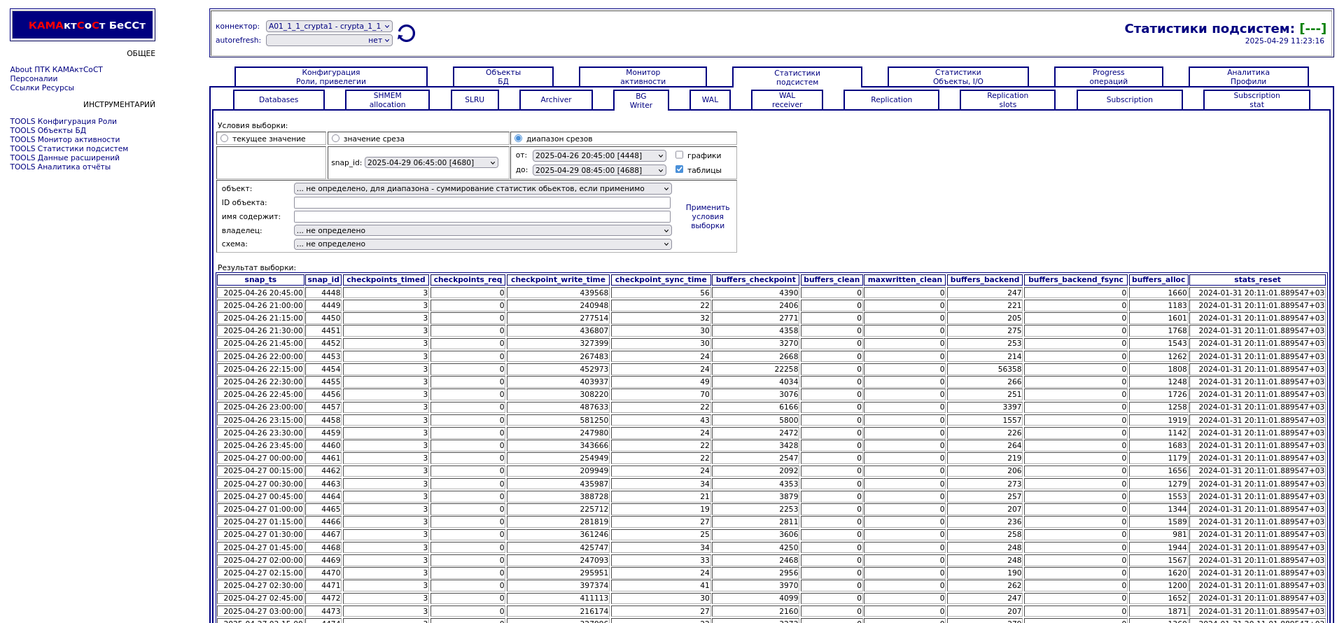The height and width of the screenshot is (623, 1344).
Task: Open 'About ПТК КАМАктСоСТ' link
Action: pyautogui.click(x=56, y=70)
